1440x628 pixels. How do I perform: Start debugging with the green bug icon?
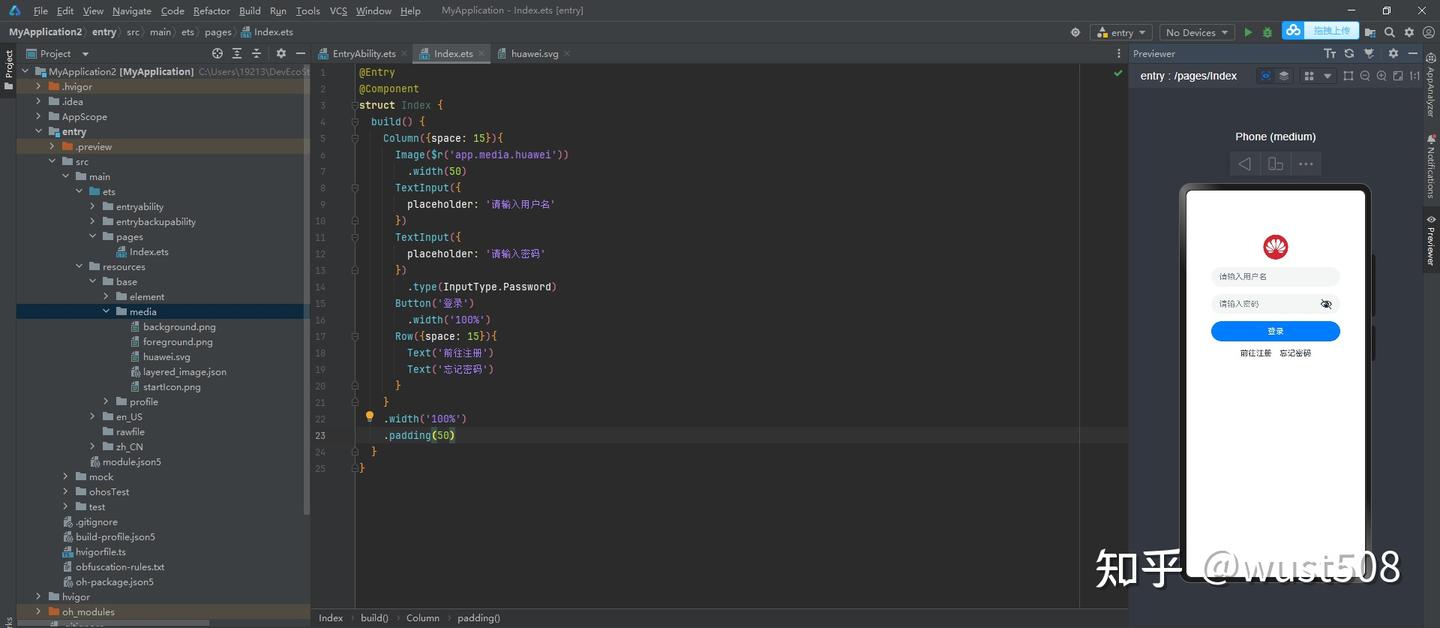tap(1267, 32)
